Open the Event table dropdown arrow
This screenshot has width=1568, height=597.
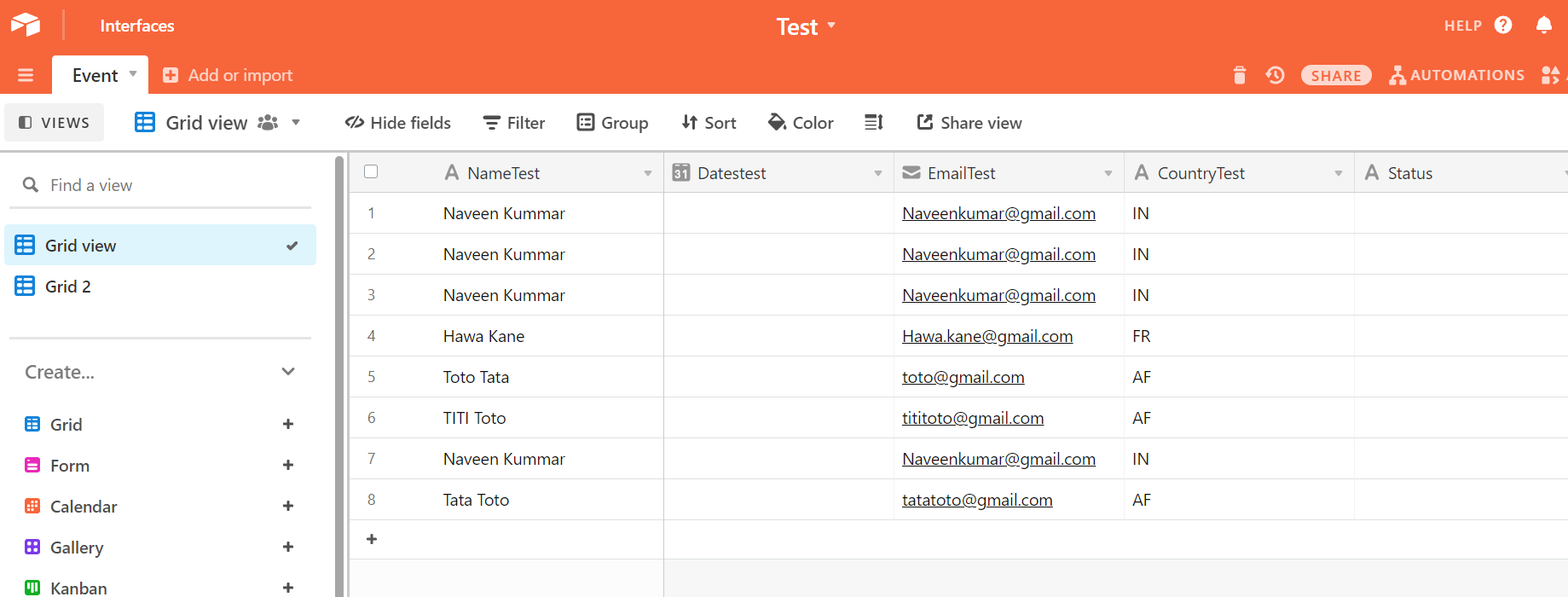(x=133, y=74)
